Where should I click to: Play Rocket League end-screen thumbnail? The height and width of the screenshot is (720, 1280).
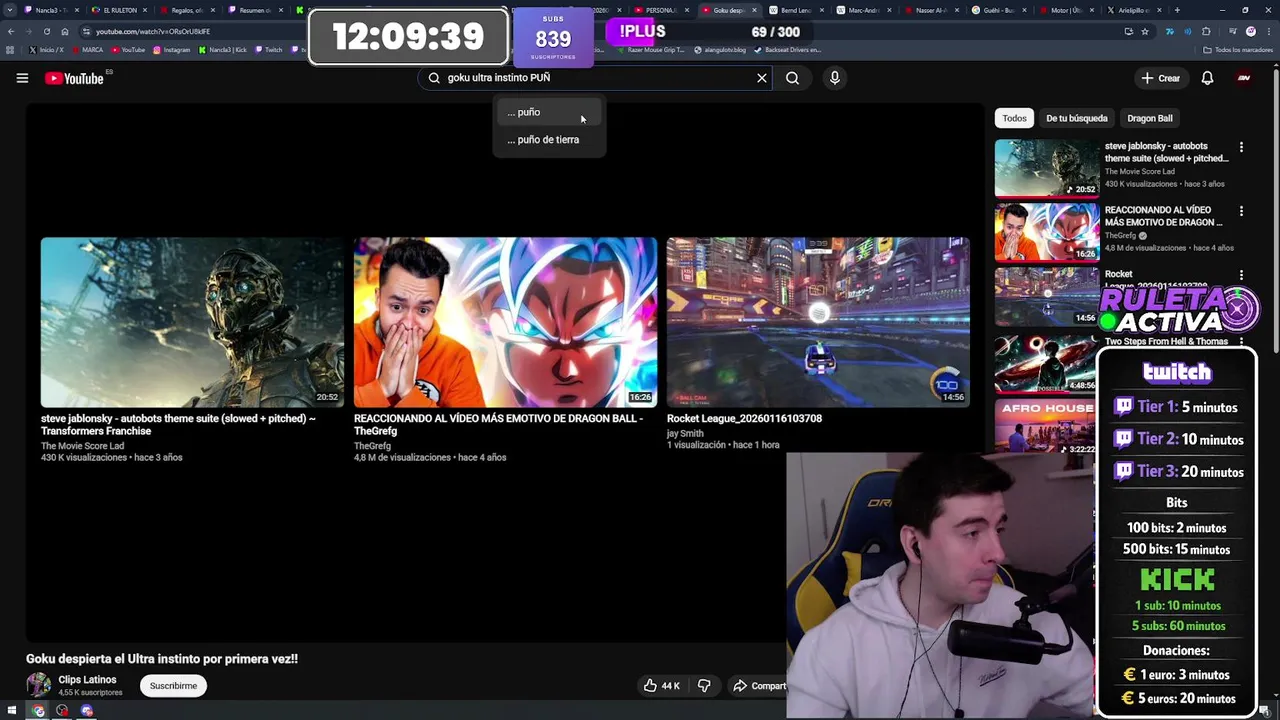tap(818, 322)
